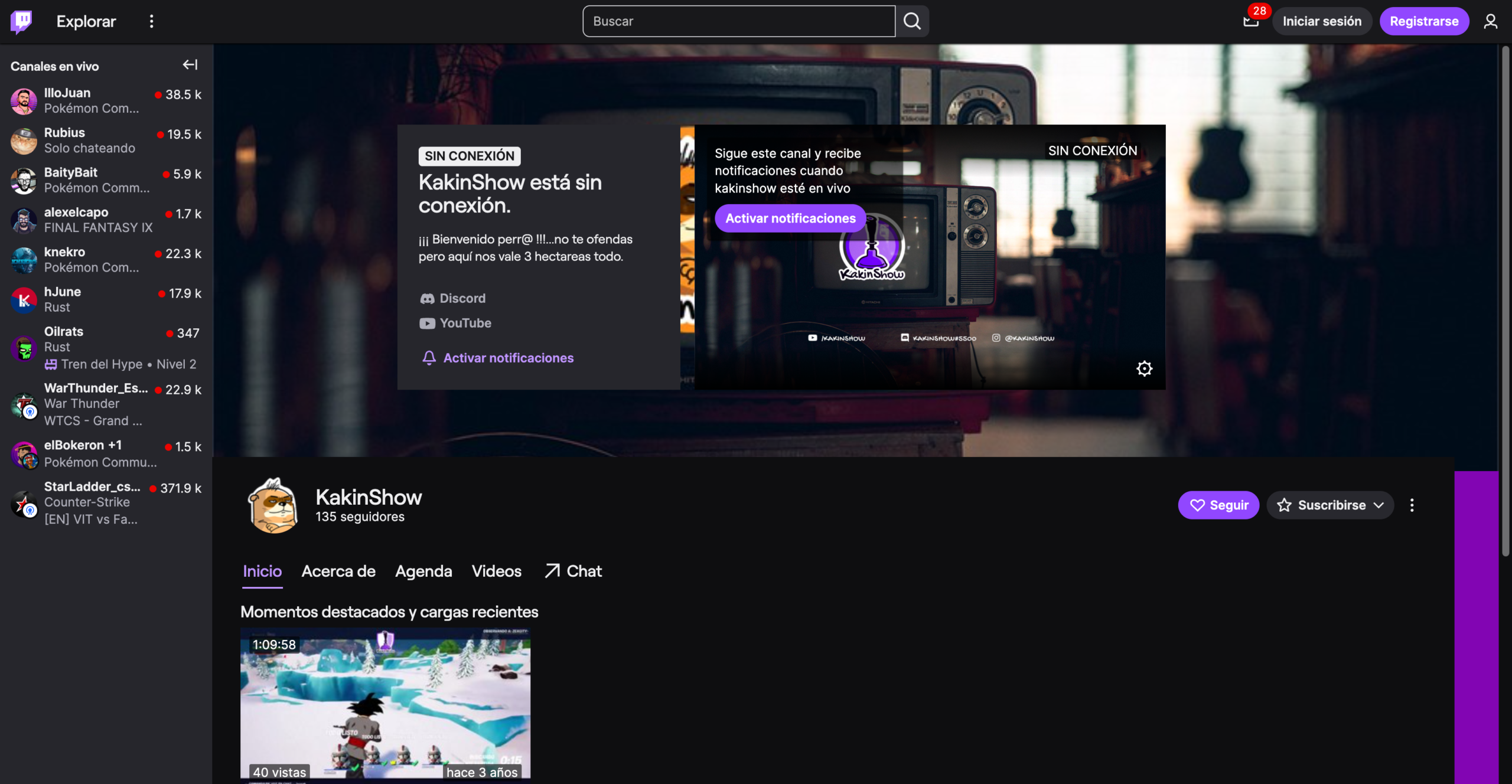This screenshot has width=1512, height=784.
Task: Open the 1:09:58 video thumbnail
Action: click(385, 703)
